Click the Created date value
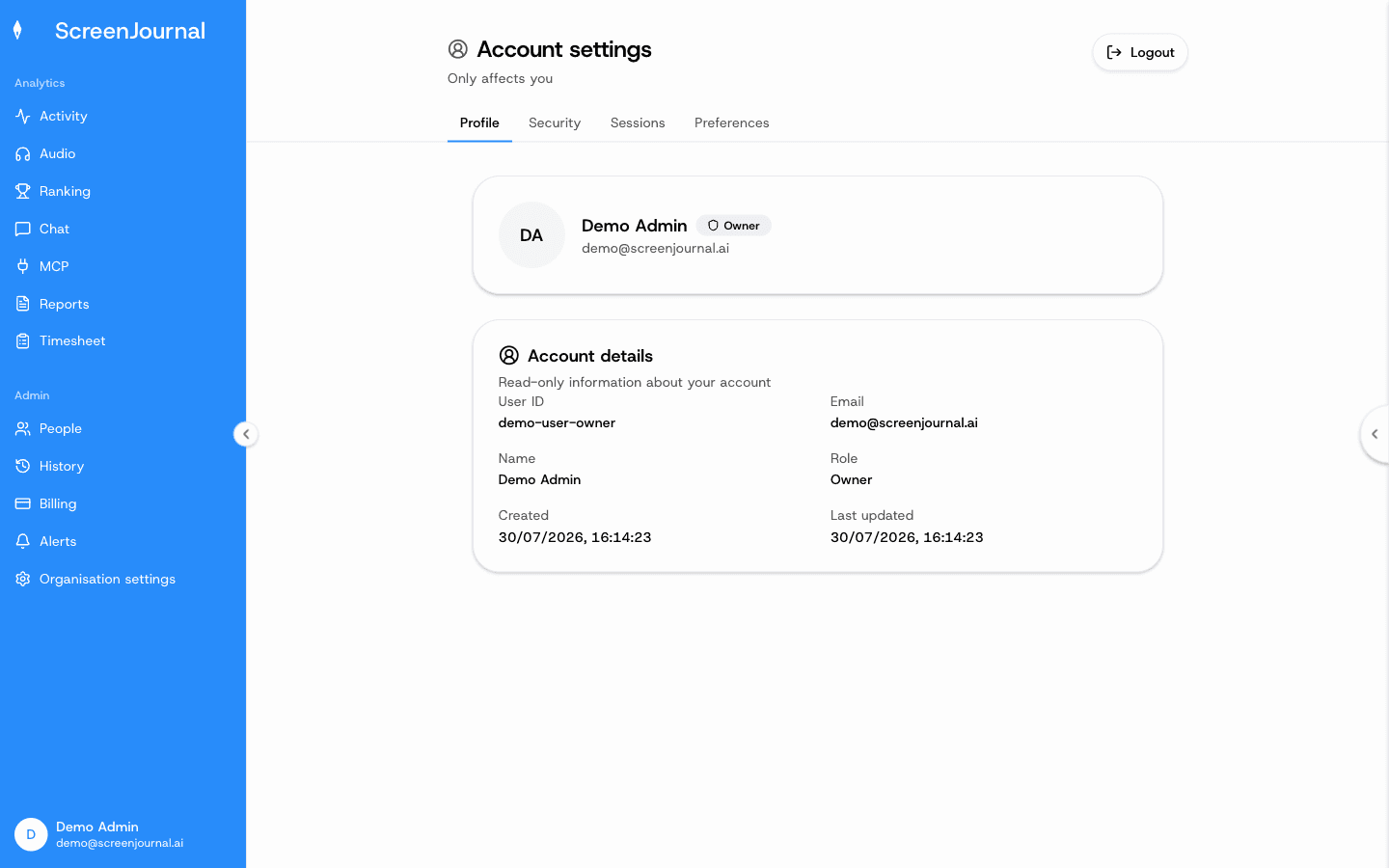 pyautogui.click(x=575, y=537)
